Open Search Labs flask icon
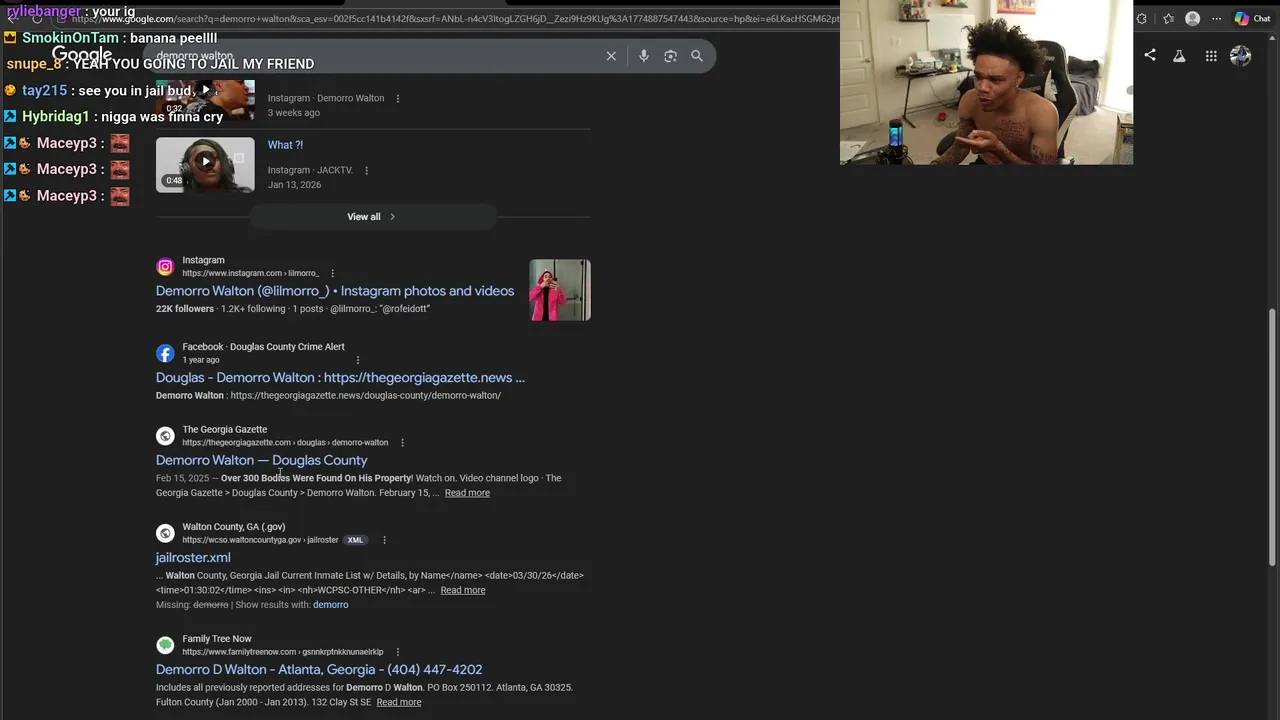This screenshot has width=1280, height=720. tap(1179, 56)
